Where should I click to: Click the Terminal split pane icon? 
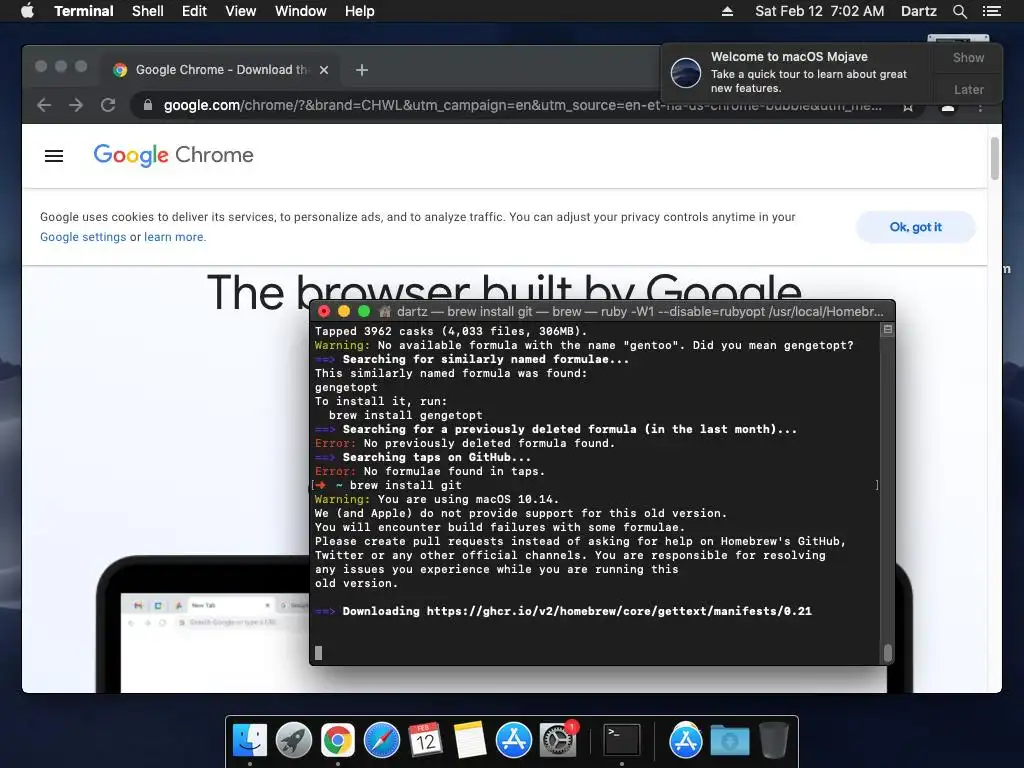click(x=888, y=330)
